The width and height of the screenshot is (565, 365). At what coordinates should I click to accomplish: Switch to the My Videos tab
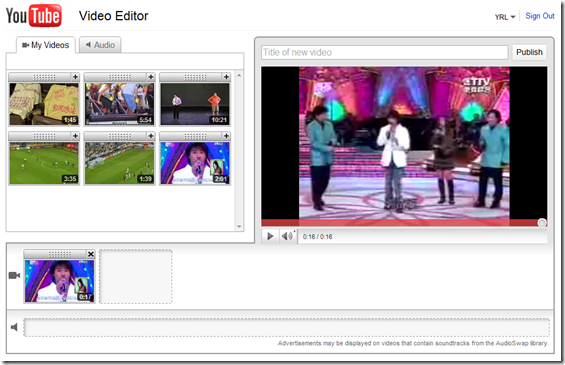click(x=46, y=45)
